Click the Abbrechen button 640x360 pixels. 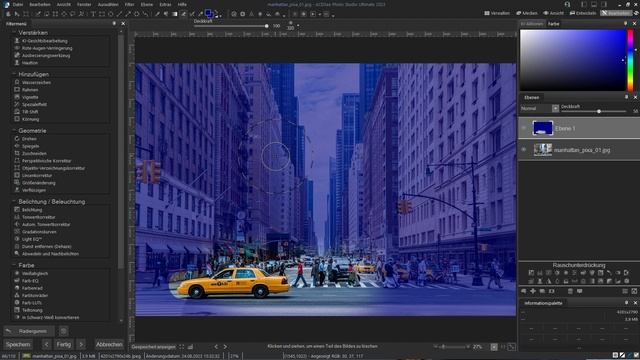click(109, 344)
